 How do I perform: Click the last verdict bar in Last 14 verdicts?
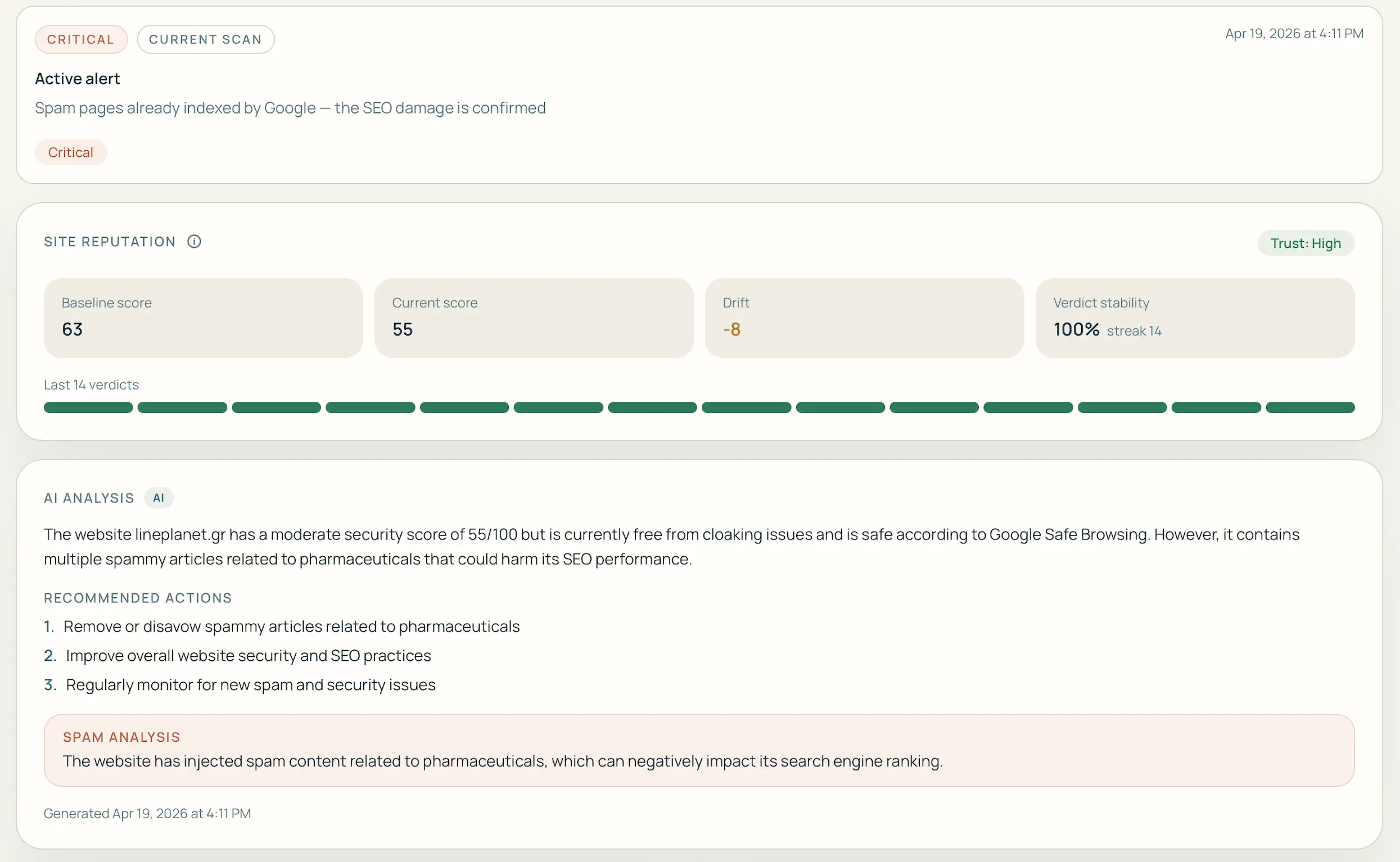tap(1310, 407)
